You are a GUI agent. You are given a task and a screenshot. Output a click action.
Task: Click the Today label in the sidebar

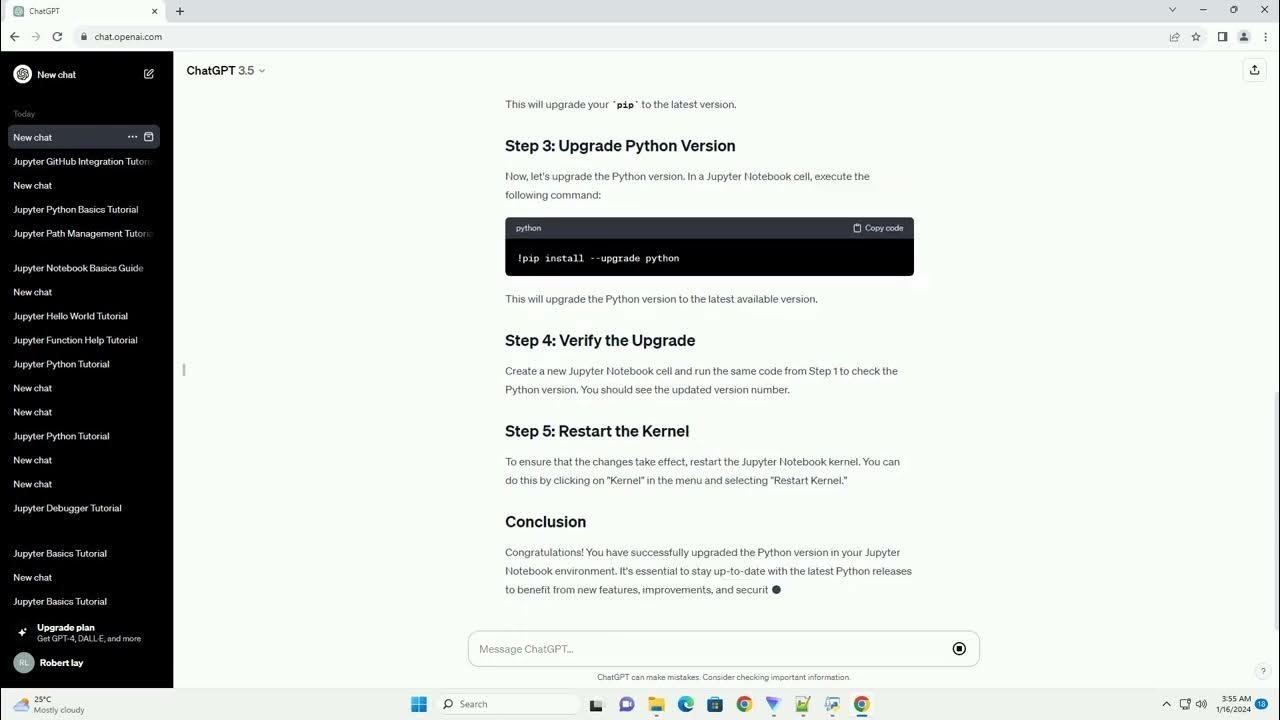[24, 114]
